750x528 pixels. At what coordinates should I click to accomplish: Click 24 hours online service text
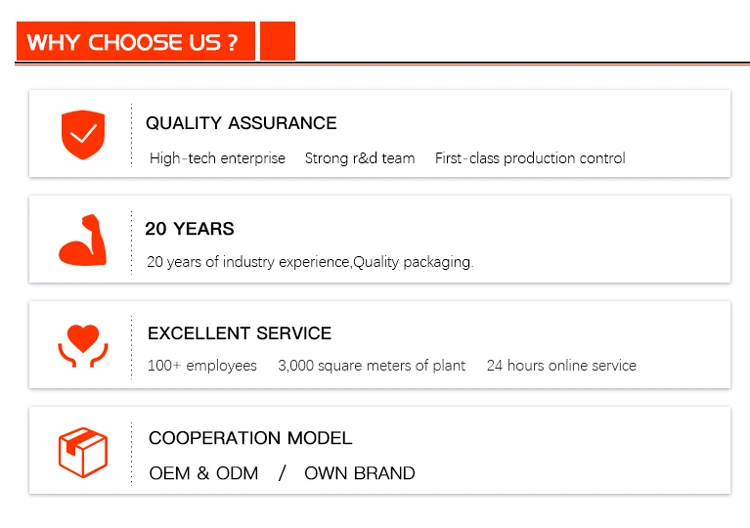pos(561,366)
